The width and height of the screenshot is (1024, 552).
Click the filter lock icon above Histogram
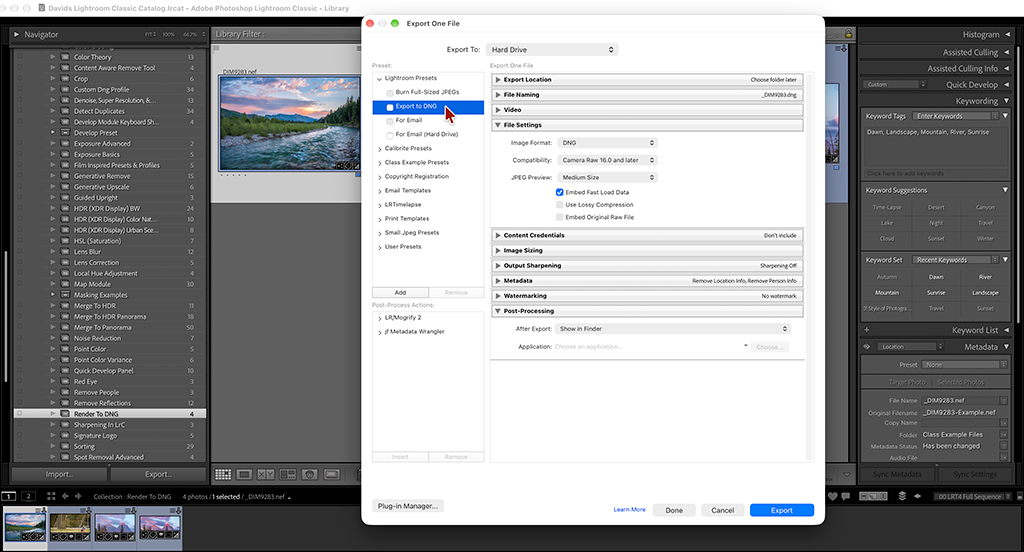[x=848, y=34]
